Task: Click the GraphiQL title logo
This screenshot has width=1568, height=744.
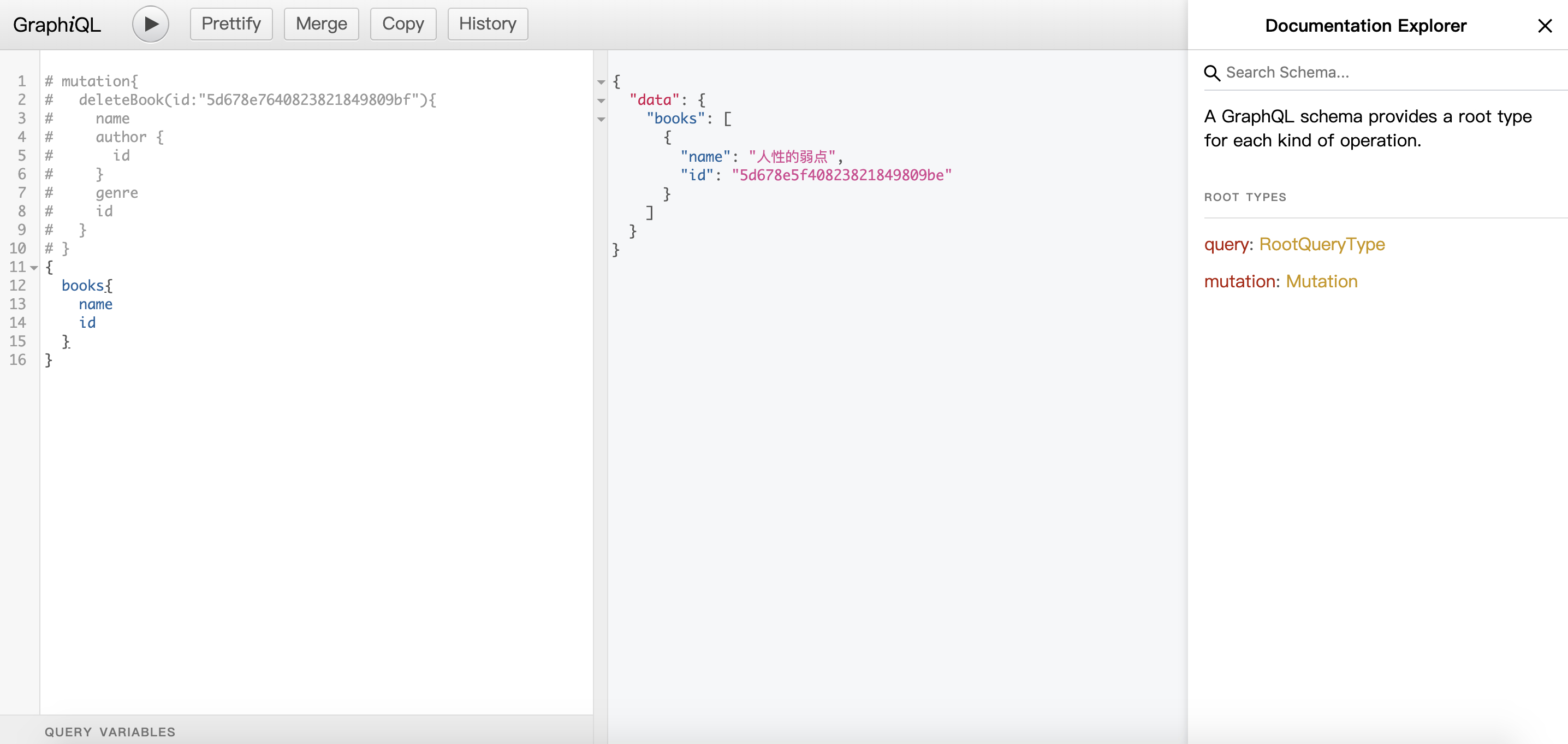Action: coord(57,25)
